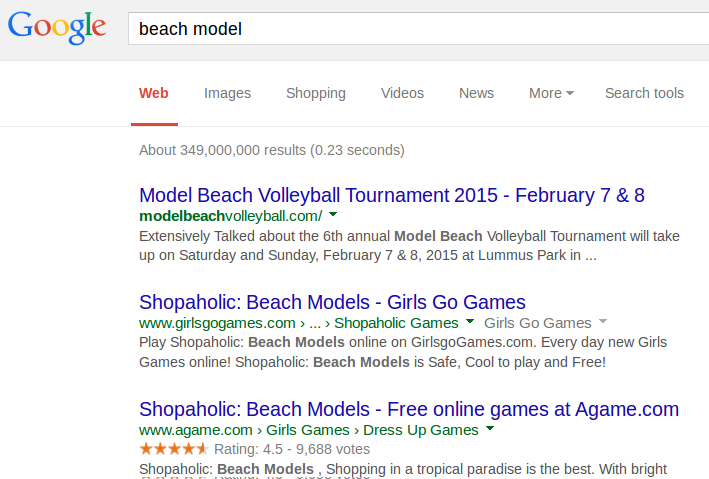Open the Videos results tab
Image resolution: width=709 pixels, height=479 pixels.
point(402,93)
